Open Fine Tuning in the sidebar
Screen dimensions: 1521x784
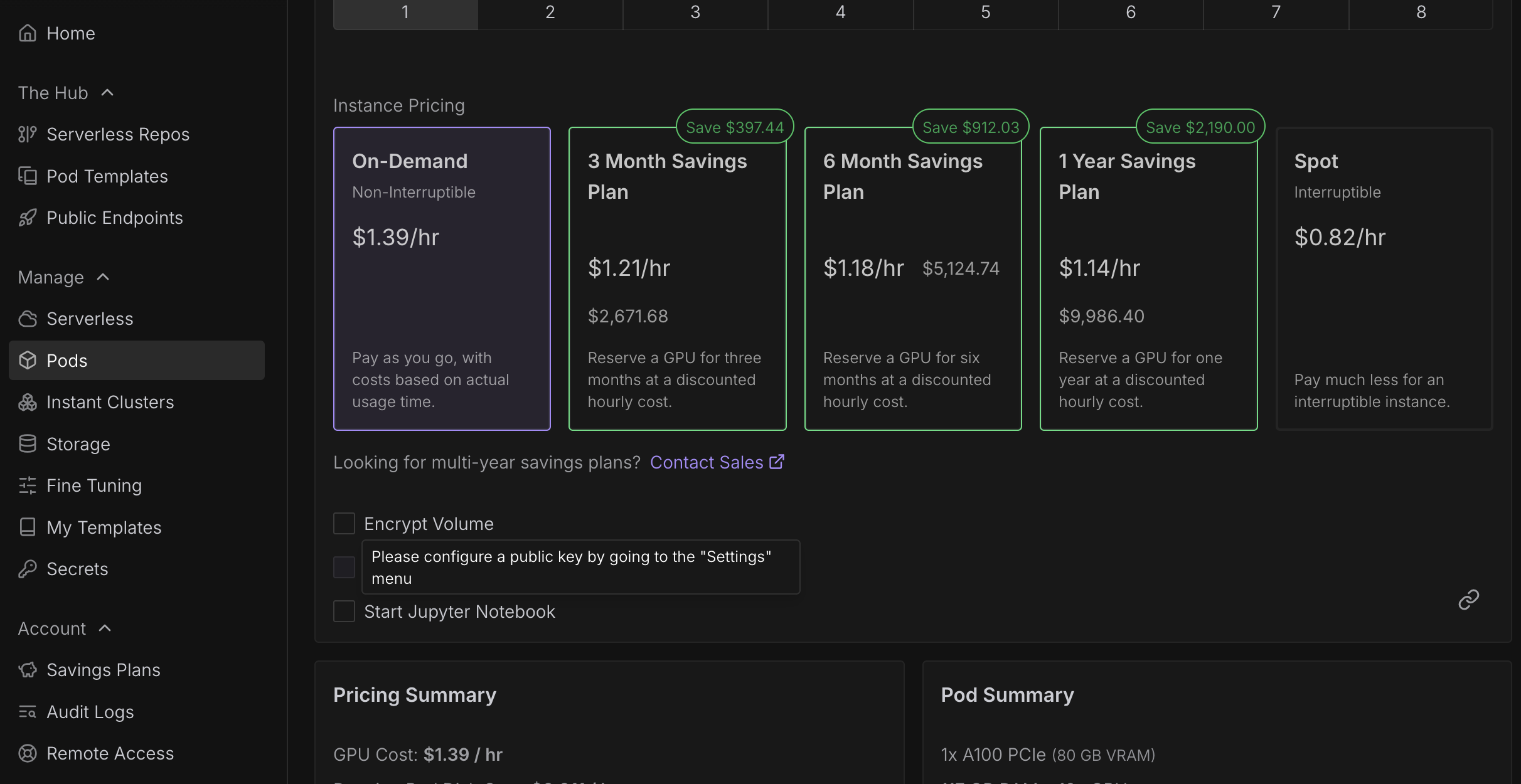point(94,485)
